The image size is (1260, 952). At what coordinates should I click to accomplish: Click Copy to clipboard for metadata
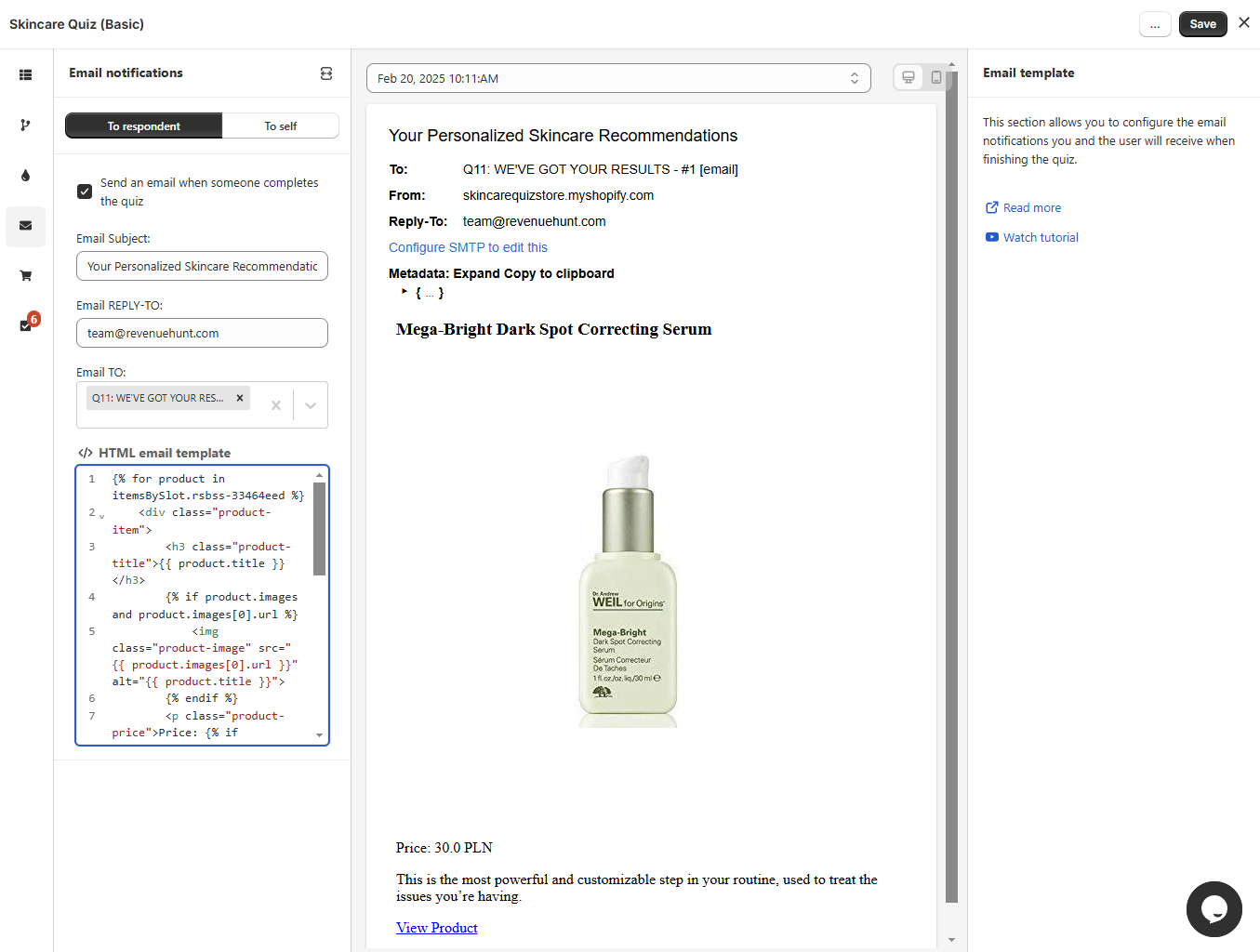(559, 273)
